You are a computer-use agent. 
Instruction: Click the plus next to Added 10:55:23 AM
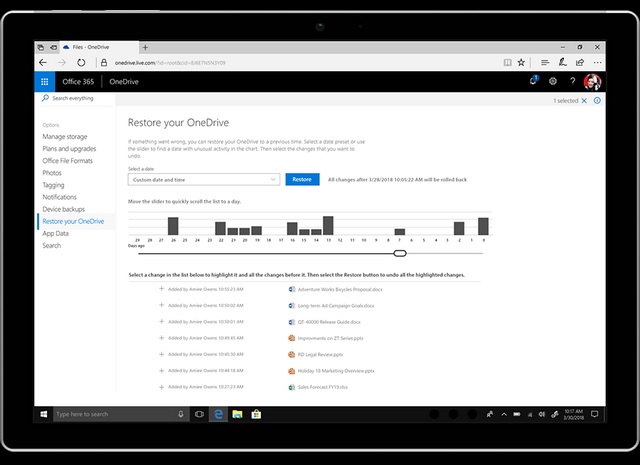click(x=162, y=289)
